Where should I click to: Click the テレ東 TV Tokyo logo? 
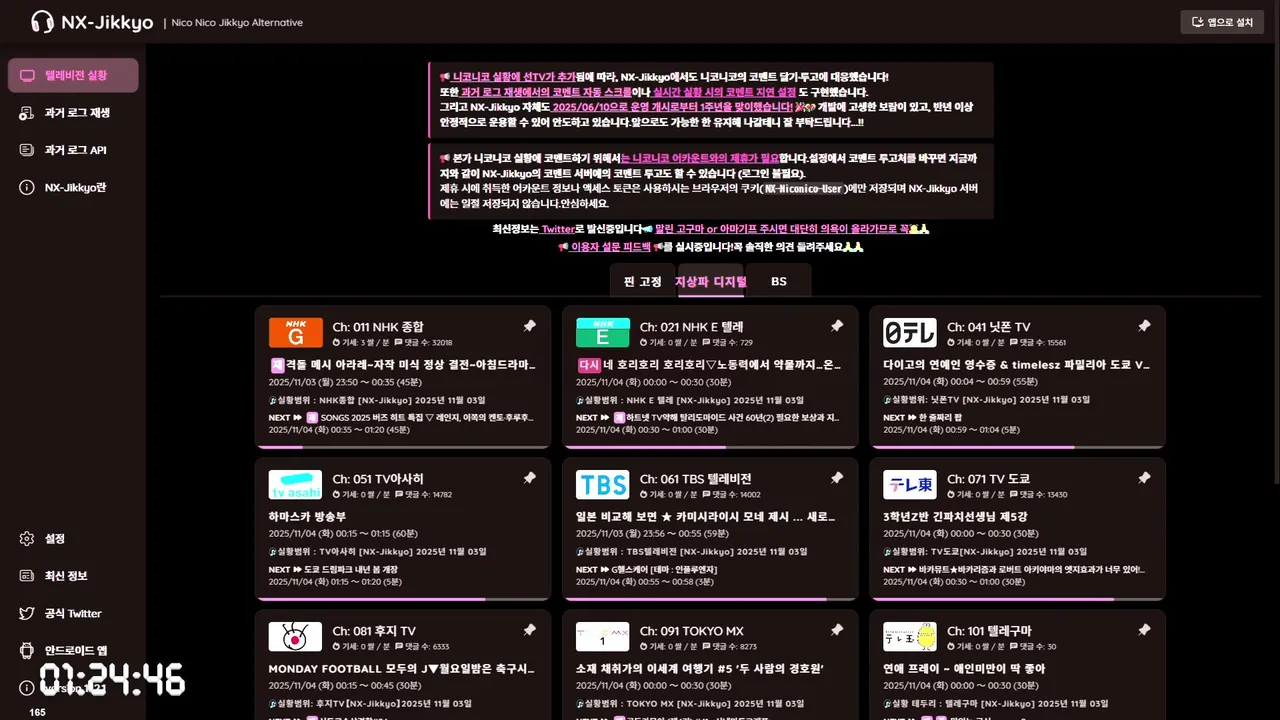click(x=910, y=485)
